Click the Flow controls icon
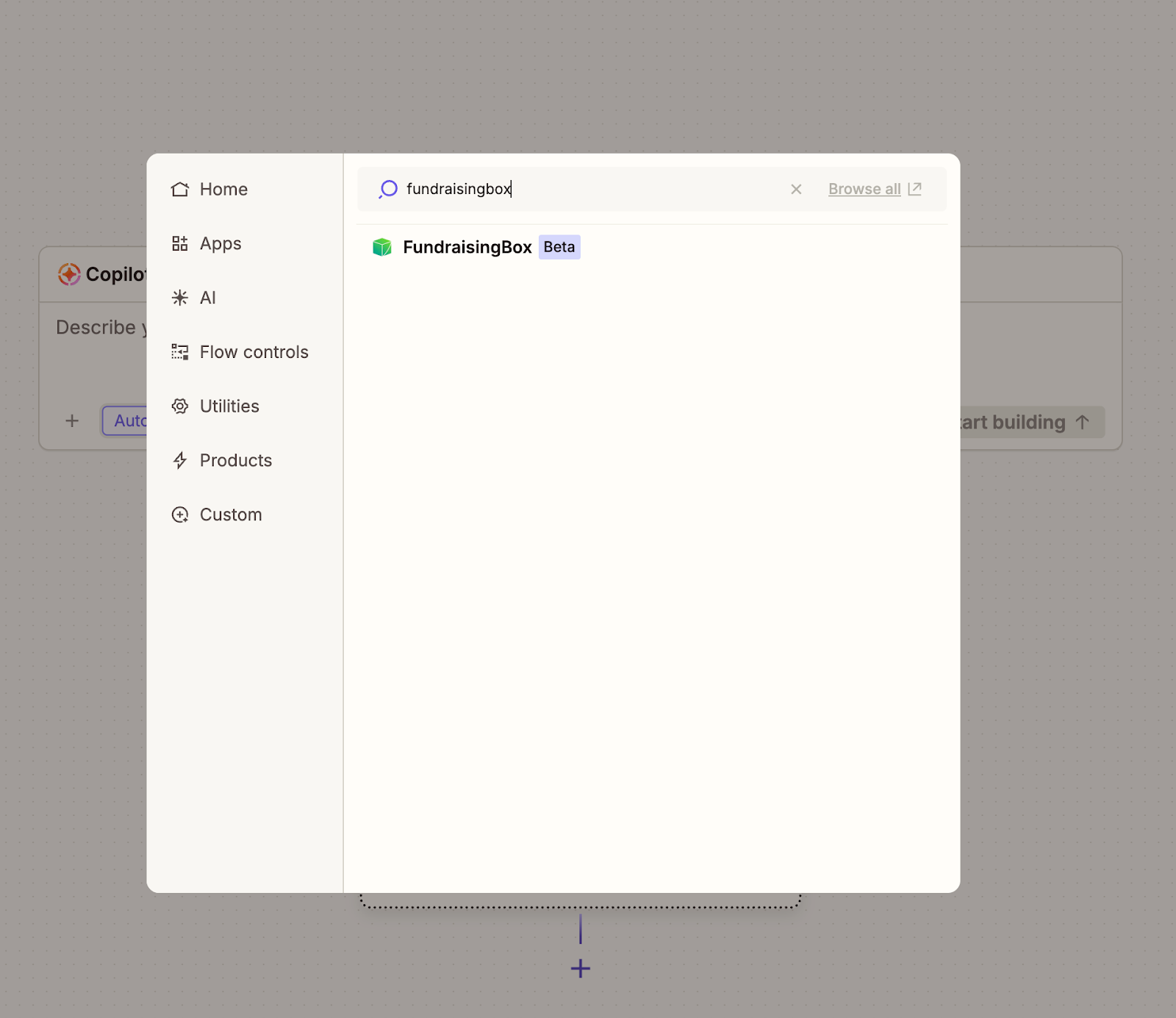 coord(180,352)
